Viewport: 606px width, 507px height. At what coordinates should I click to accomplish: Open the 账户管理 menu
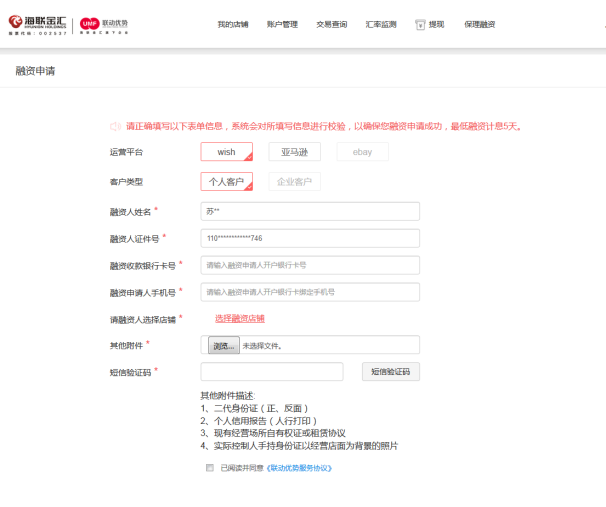click(x=282, y=24)
